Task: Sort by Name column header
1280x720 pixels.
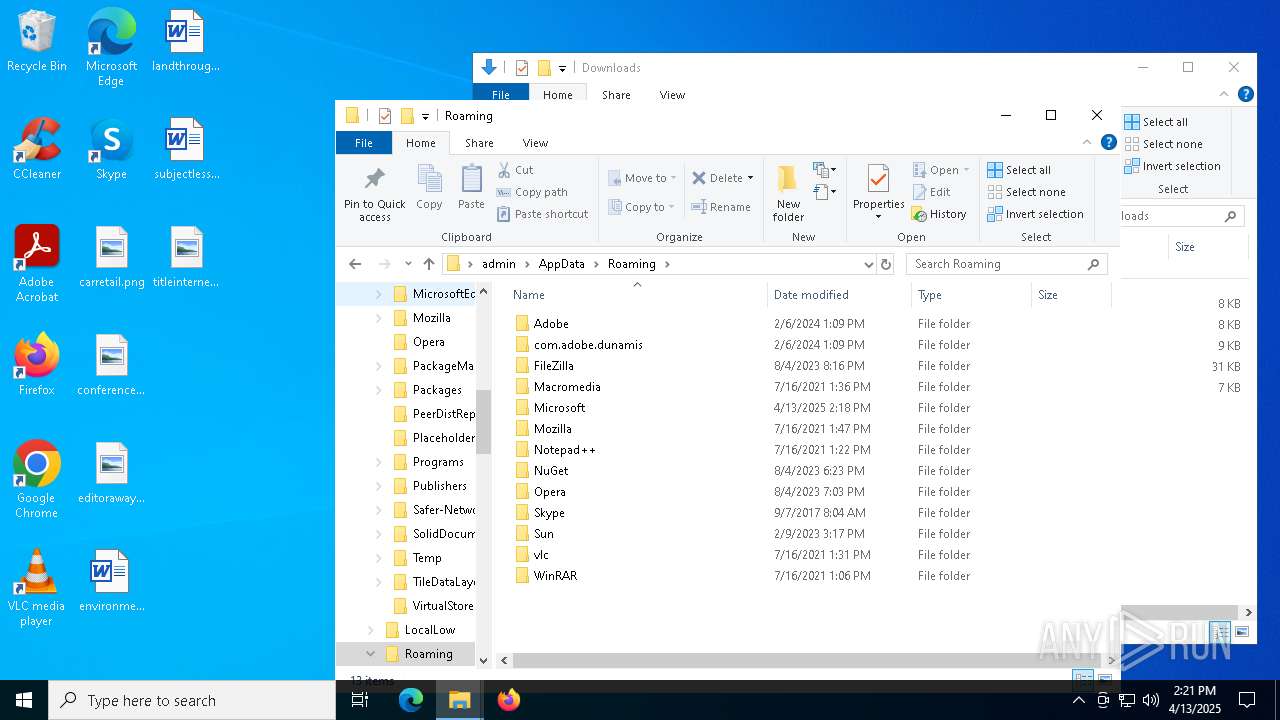Action: tap(636, 295)
